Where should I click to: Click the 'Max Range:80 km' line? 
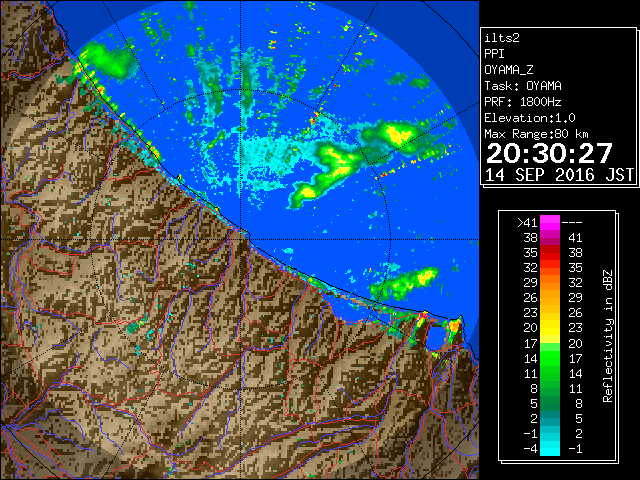[x=536, y=134]
